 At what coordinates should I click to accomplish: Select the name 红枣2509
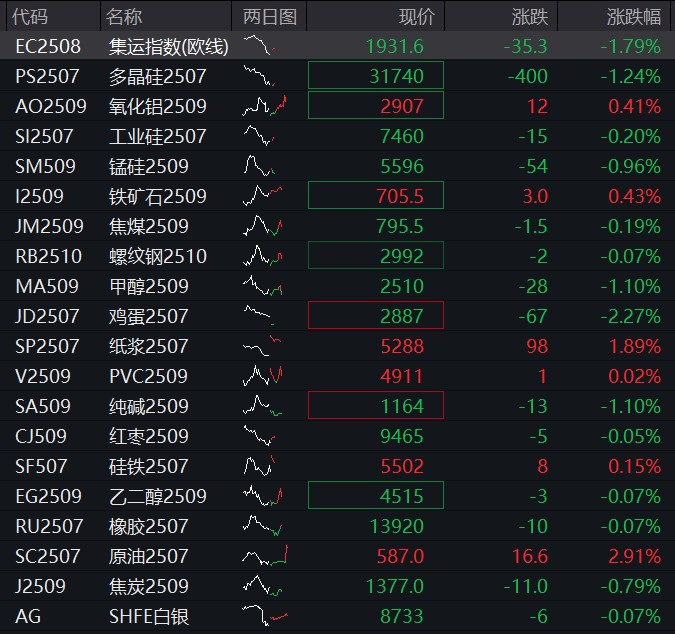pyautogui.click(x=149, y=436)
